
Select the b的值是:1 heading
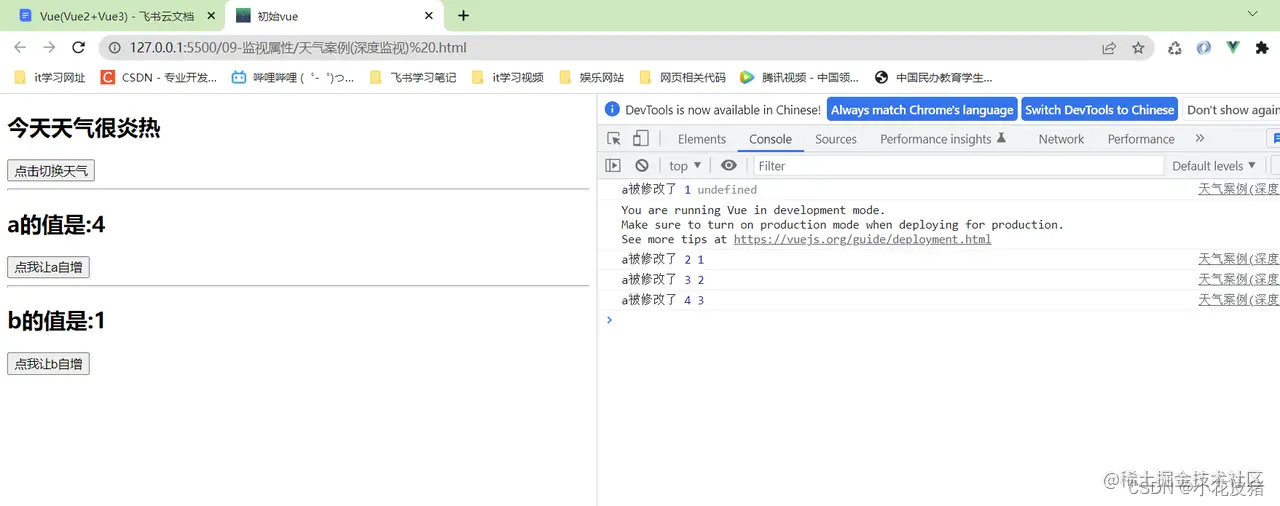coord(56,321)
